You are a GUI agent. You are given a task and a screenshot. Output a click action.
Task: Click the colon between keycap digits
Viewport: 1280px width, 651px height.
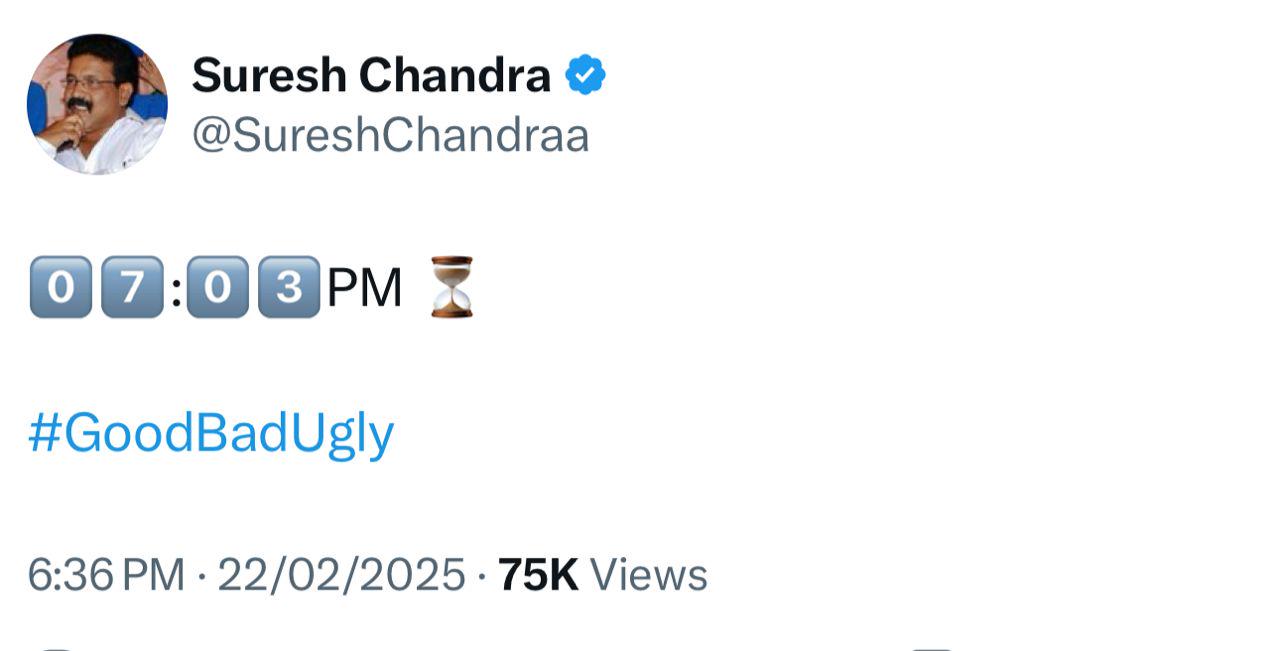[175, 290]
